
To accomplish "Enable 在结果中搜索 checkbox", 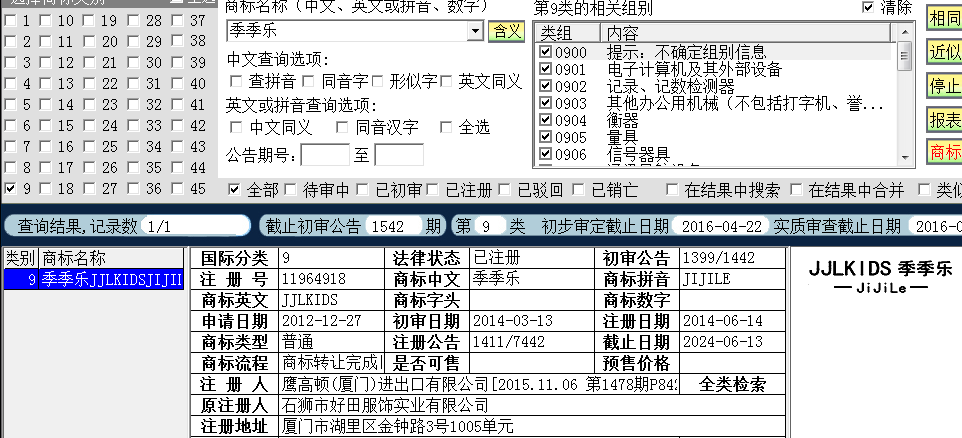I will tap(672, 190).
